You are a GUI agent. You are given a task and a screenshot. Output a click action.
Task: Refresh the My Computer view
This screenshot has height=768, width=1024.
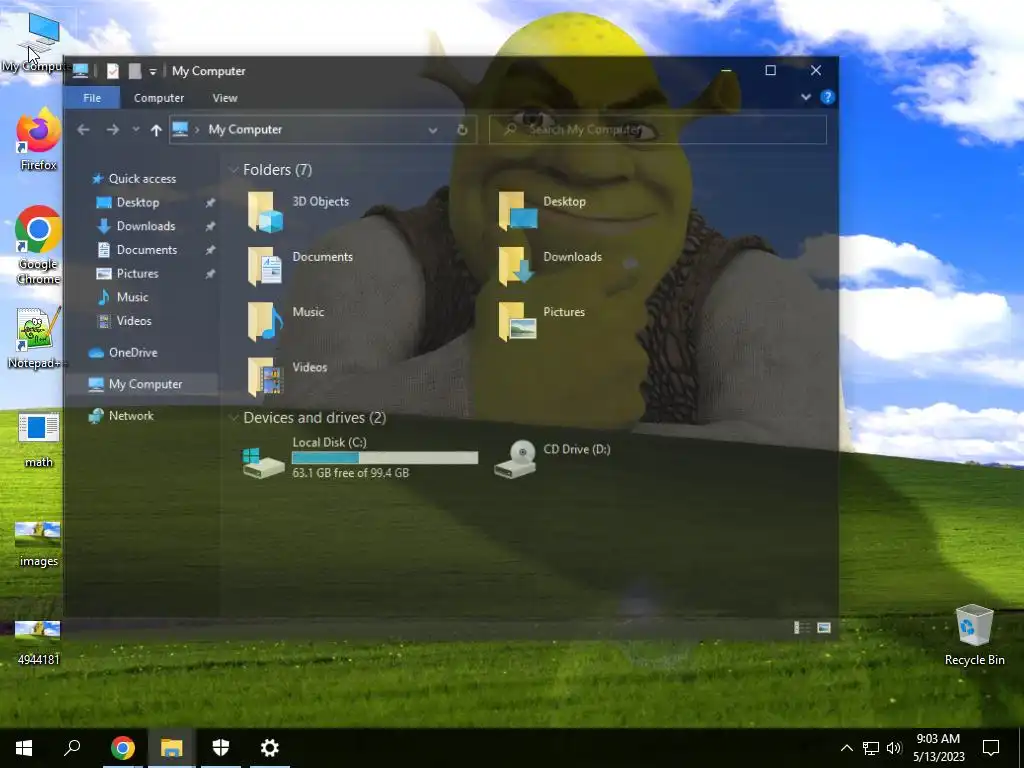click(462, 130)
